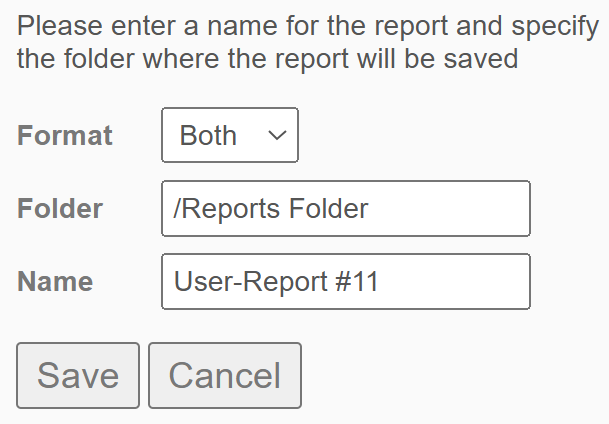Save the report using the Save button
This screenshot has height=424, width=609.
78,375
